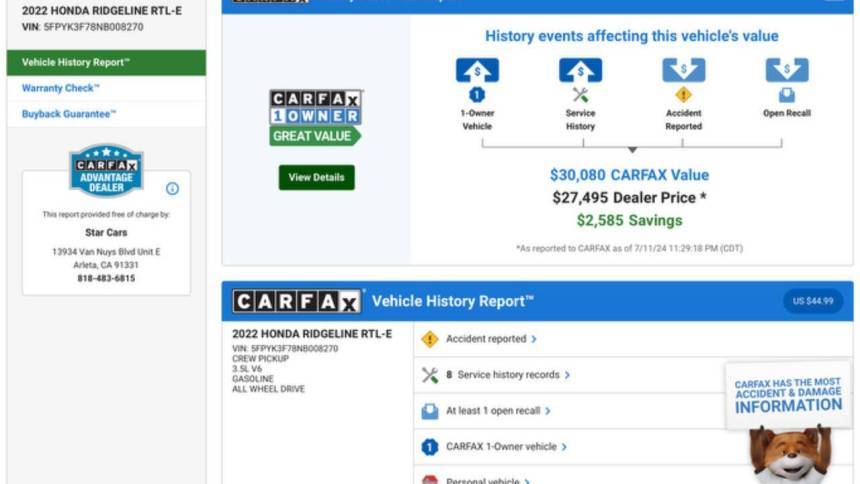Click the value scale pointer triangle
860x484 pixels.
(x=632, y=150)
